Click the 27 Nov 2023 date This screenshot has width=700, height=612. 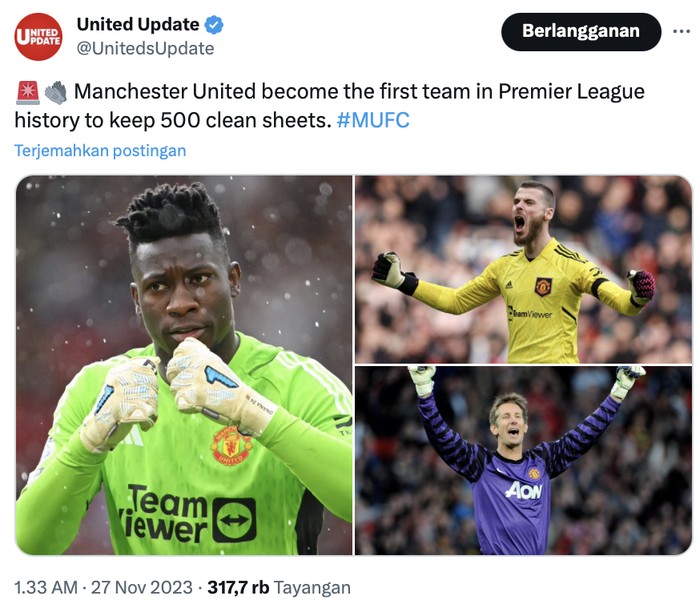click(x=142, y=587)
